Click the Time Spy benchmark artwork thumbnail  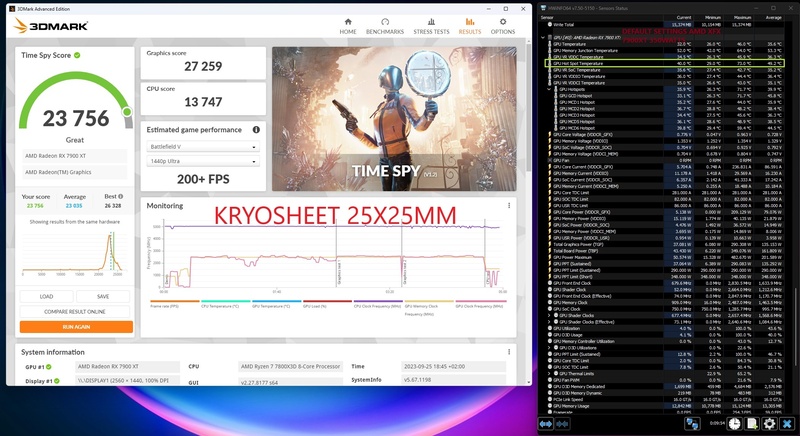[x=394, y=119]
